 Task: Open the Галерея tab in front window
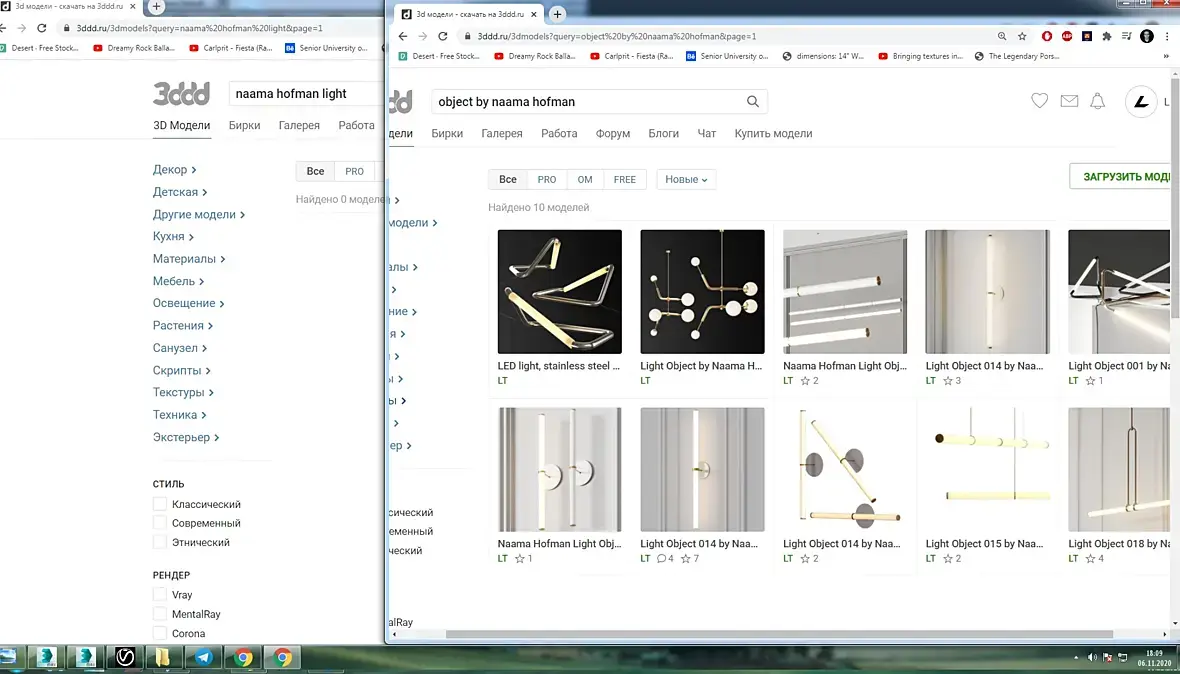(502, 133)
